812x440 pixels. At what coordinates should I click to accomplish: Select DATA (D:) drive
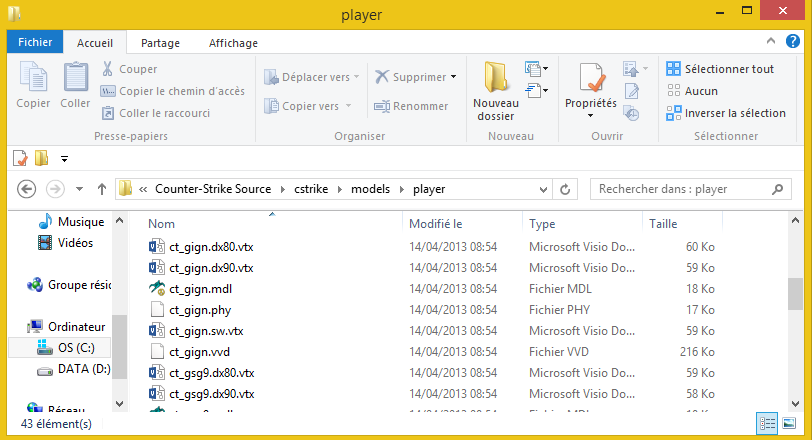tap(74, 369)
